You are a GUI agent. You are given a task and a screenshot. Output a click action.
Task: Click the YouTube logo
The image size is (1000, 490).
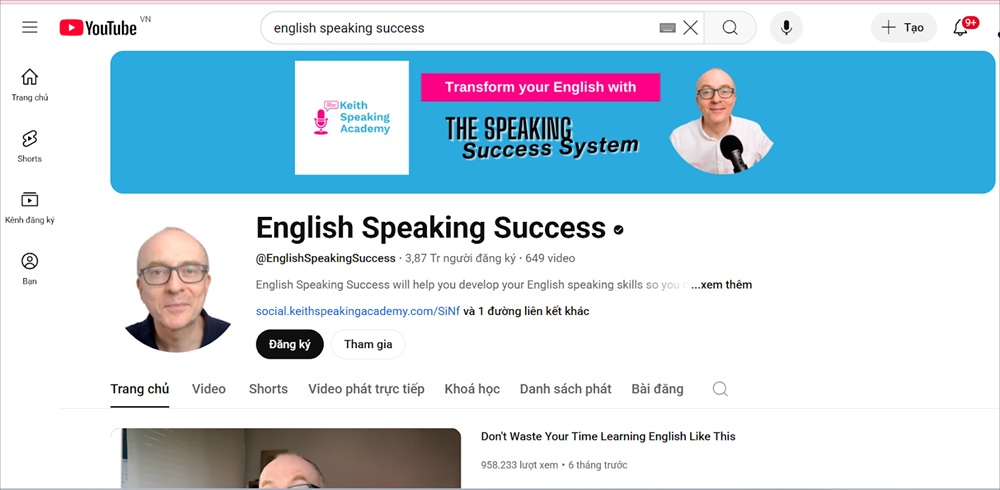pos(98,27)
